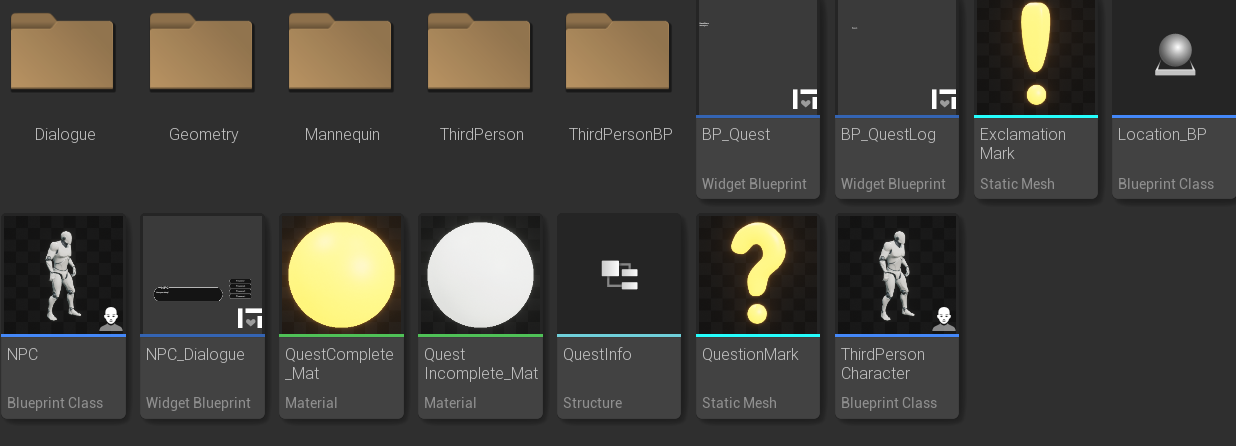Click the ThirdPersonBP folder name label
1236x446 pixels.
coord(621,135)
